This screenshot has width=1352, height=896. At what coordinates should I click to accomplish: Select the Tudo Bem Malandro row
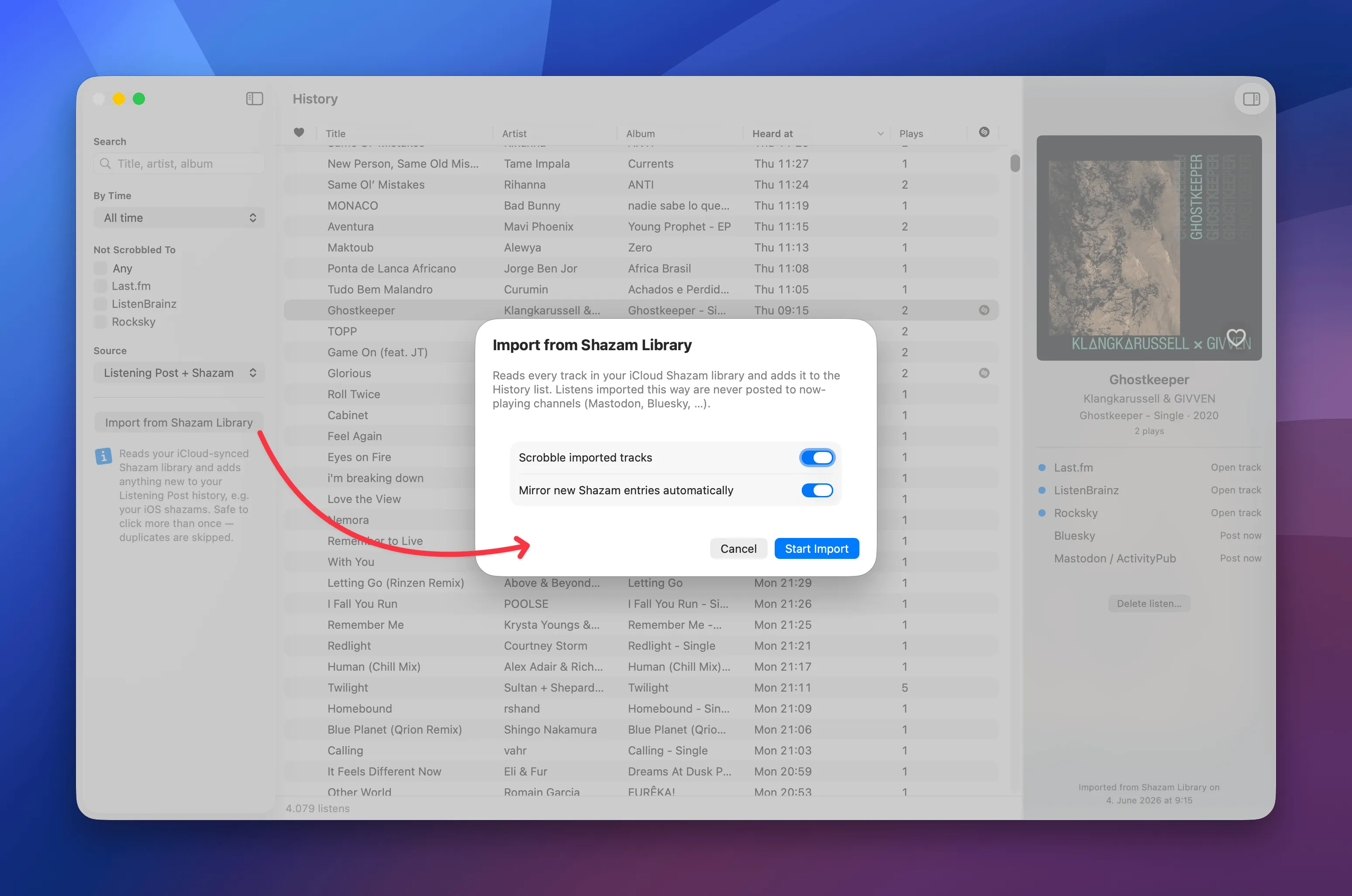pos(641,289)
